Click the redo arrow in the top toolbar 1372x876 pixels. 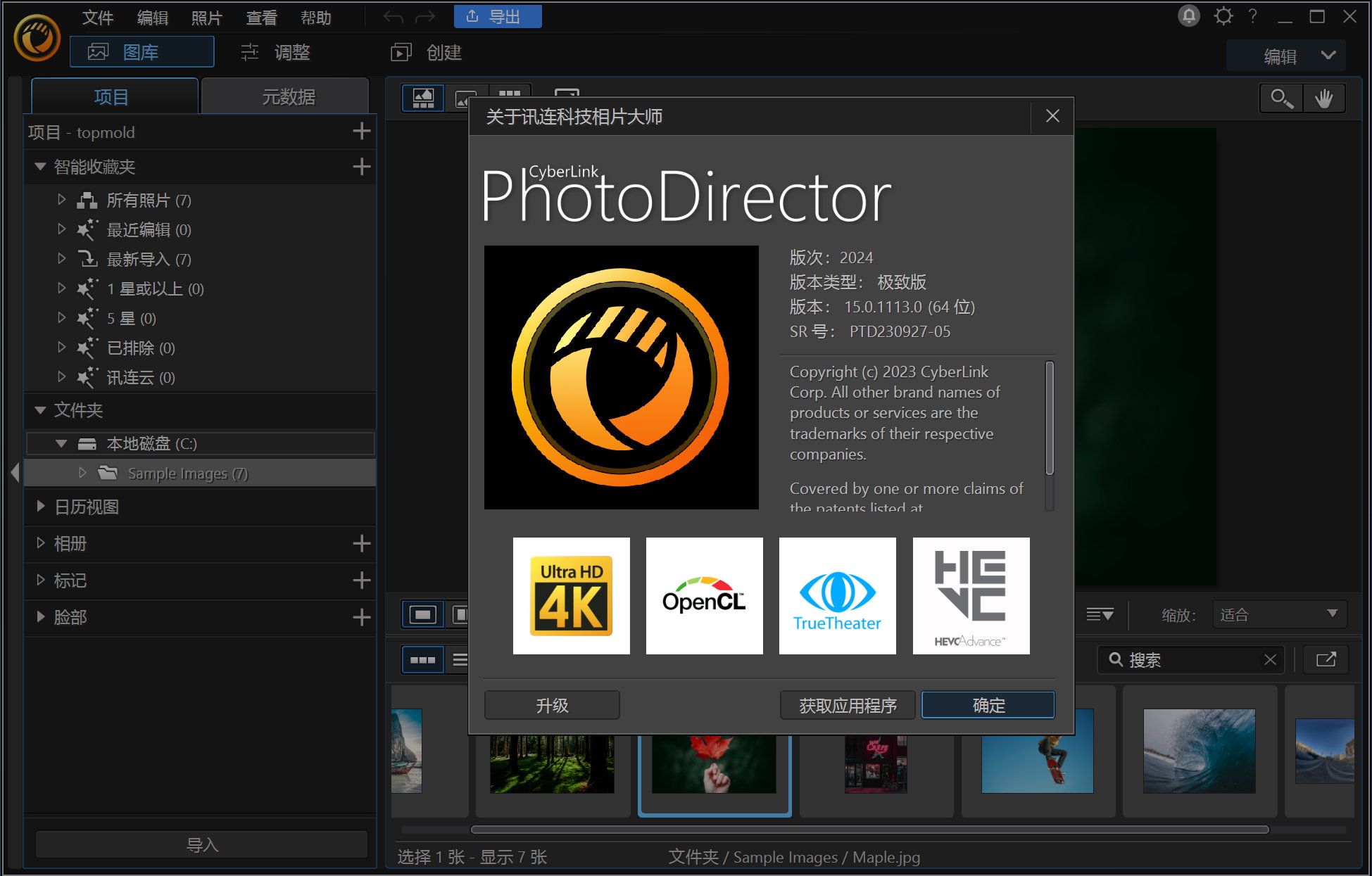pyautogui.click(x=425, y=17)
